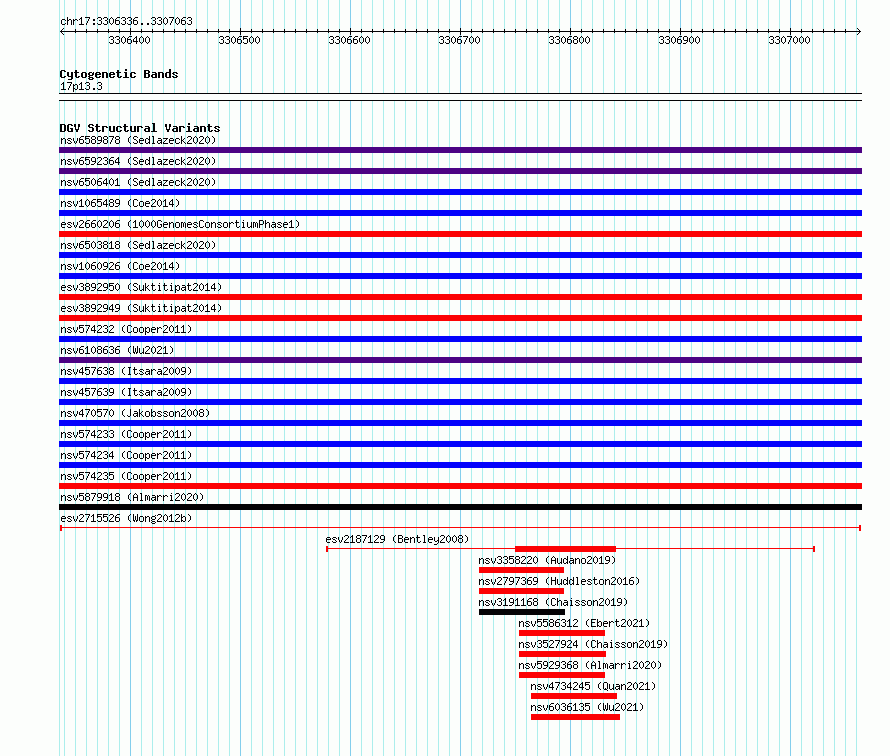890x756 pixels.
Task: Open esv3892949 (Suktitipat2014) variant
Action: [141, 308]
